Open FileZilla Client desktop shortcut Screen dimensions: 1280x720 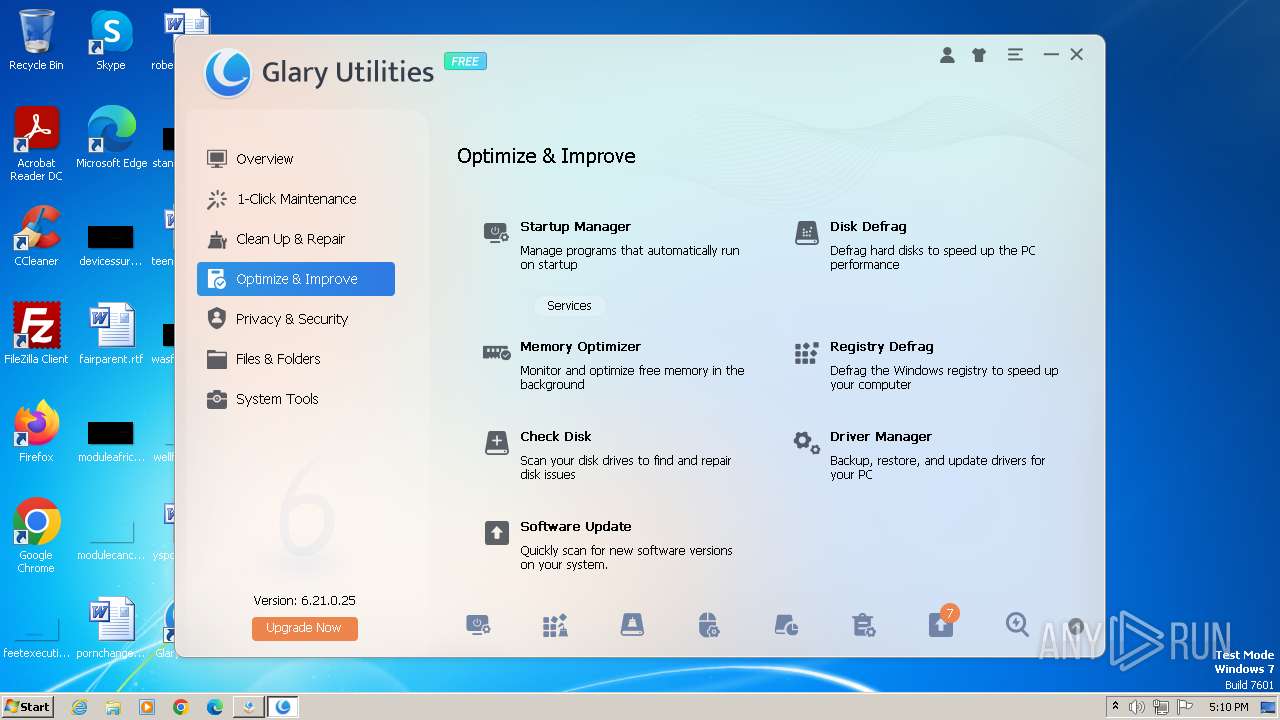(x=36, y=334)
